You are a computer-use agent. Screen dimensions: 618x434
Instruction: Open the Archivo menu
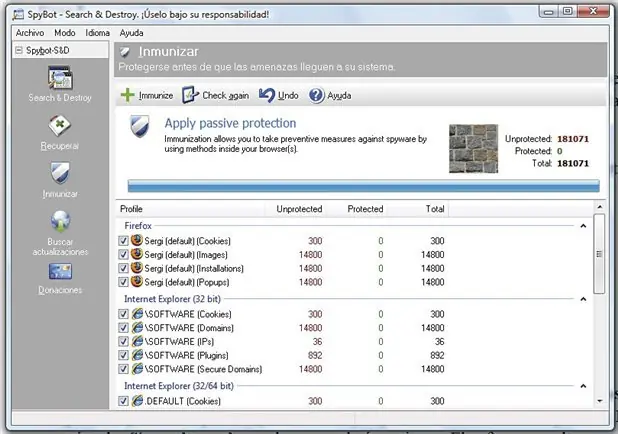pos(30,33)
